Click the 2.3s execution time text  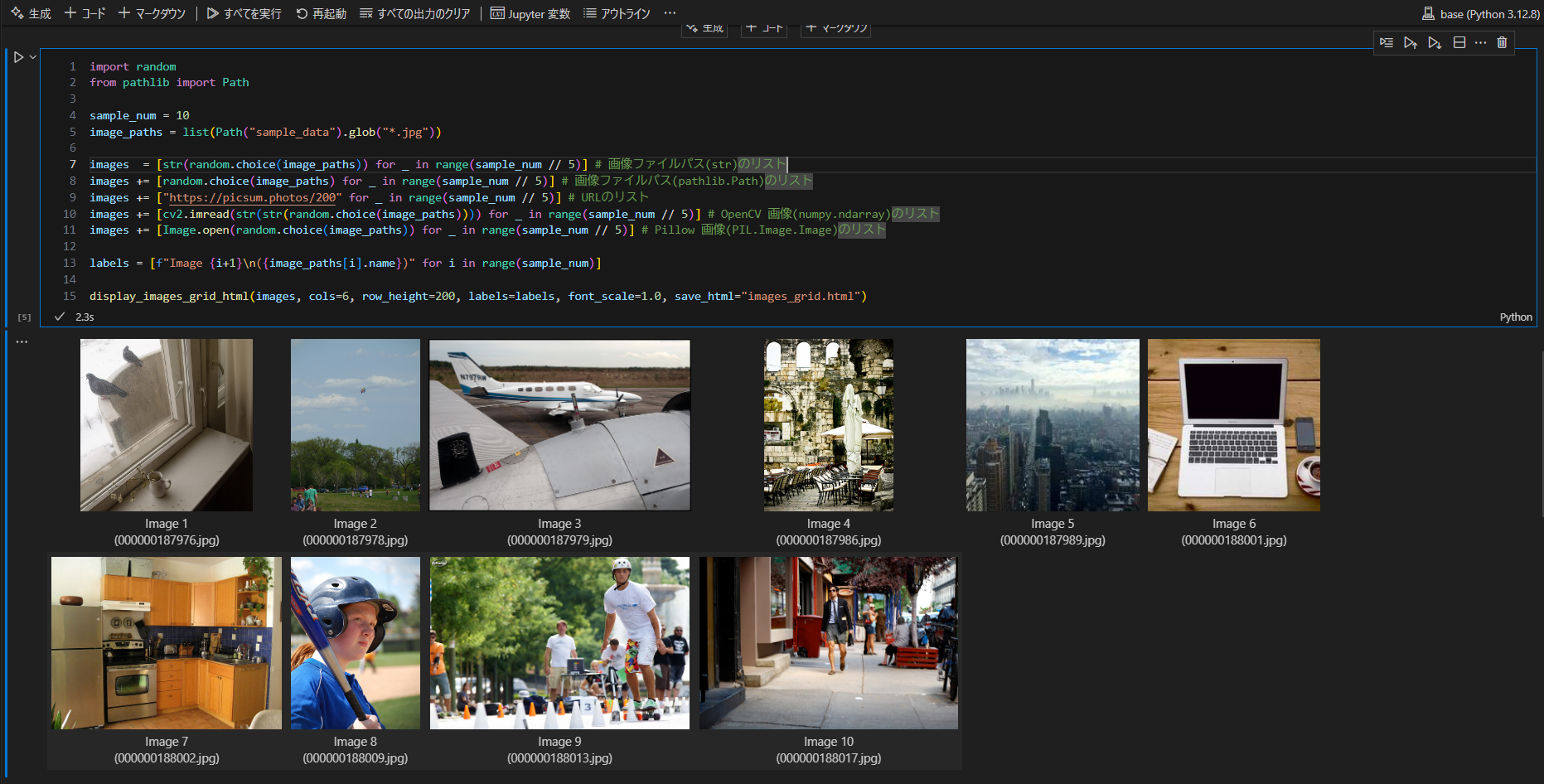pyautogui.click(x=85, y=317)
